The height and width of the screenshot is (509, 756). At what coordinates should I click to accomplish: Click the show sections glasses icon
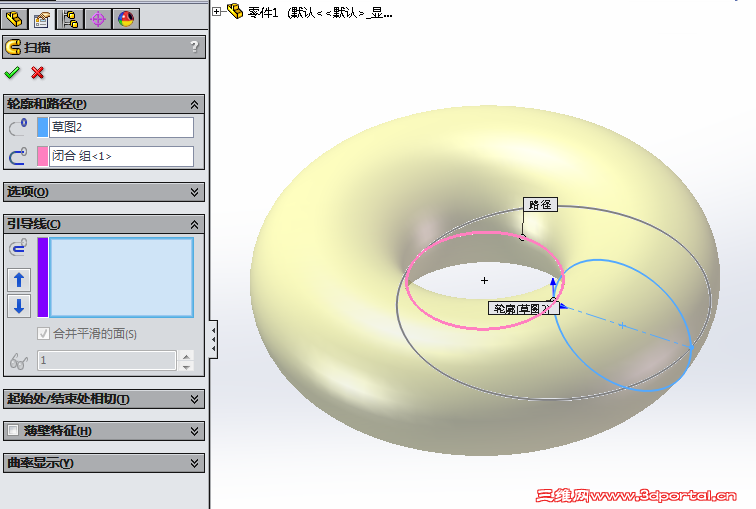pyautogui.click(x=19, y=361)
